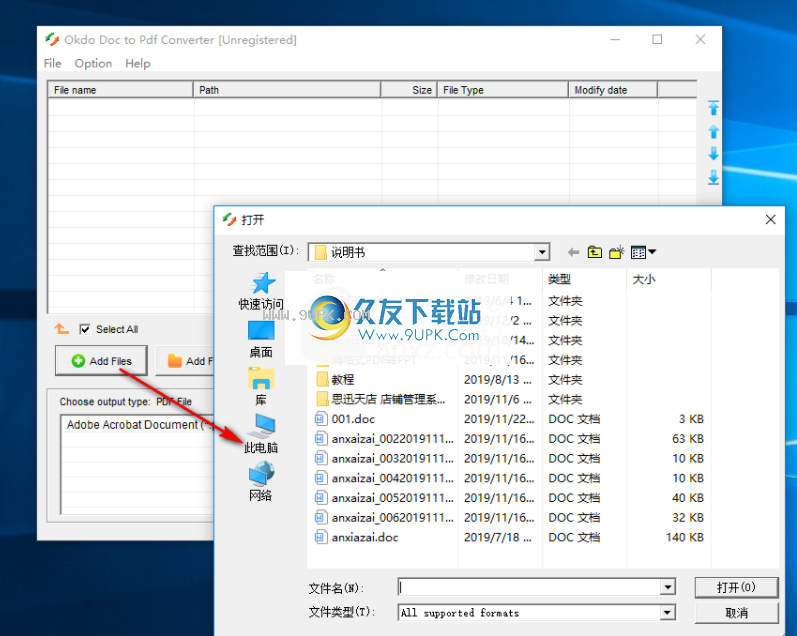Click the 001.doc file icon

click(x=320, y=419)
